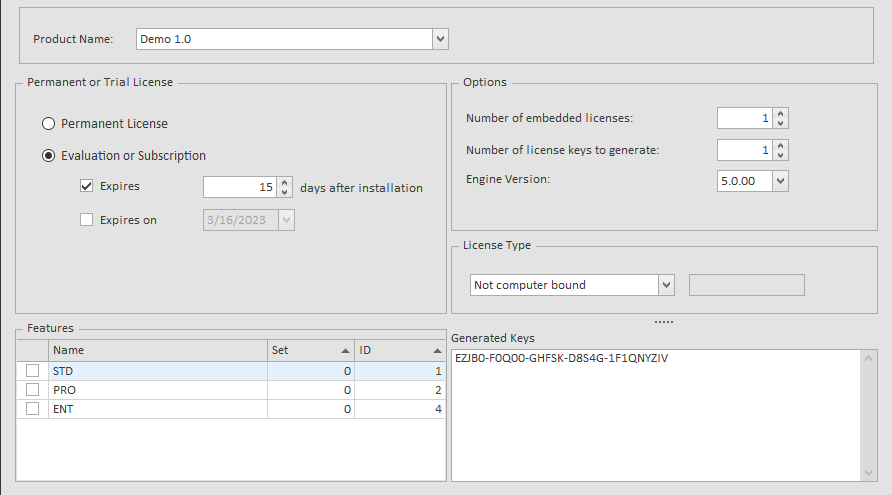
Task: Decrease number of embedded licenses
Action: point(781,123)
